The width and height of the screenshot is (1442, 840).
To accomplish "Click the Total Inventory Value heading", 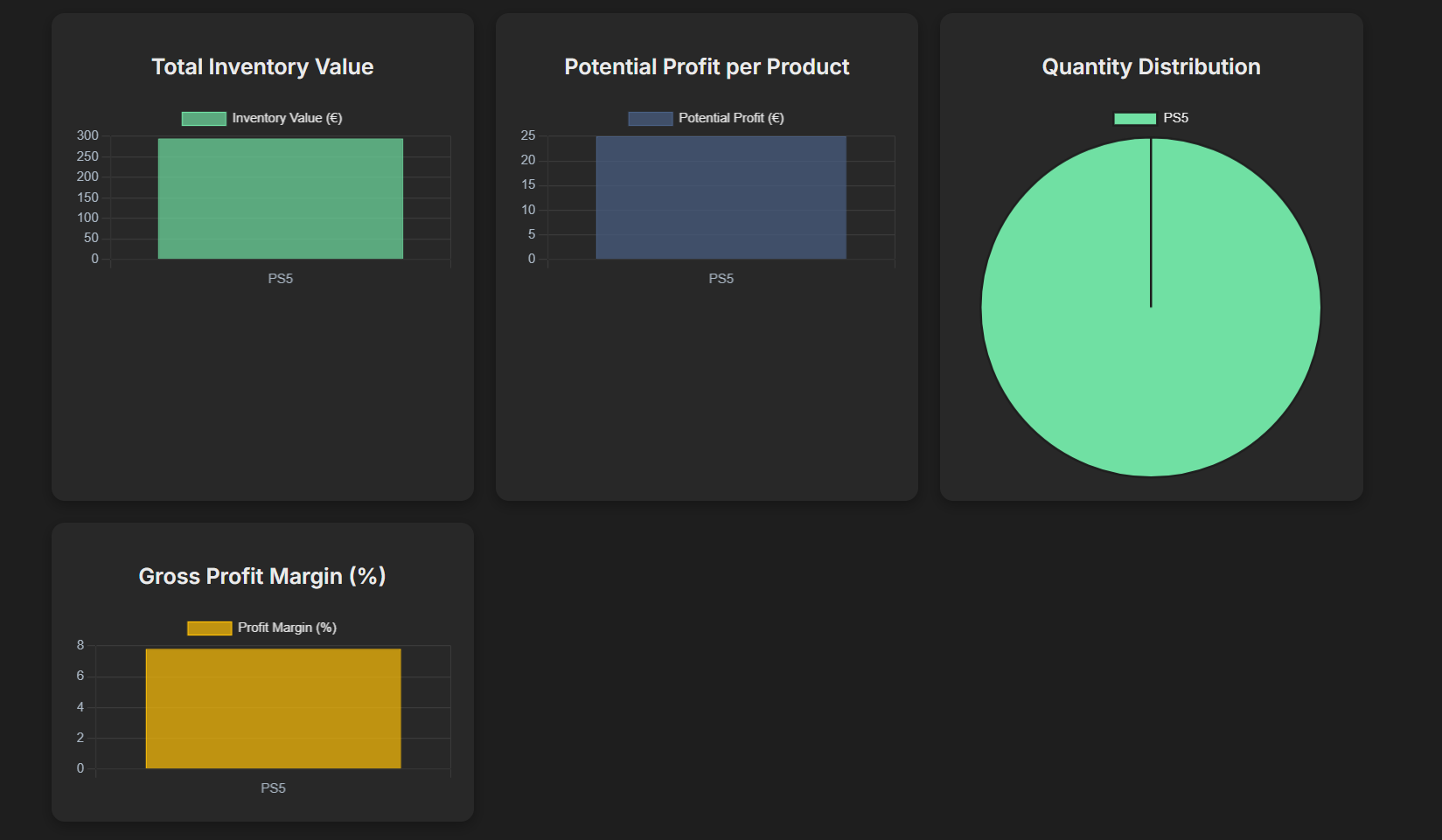I will [x=262, y=67].
